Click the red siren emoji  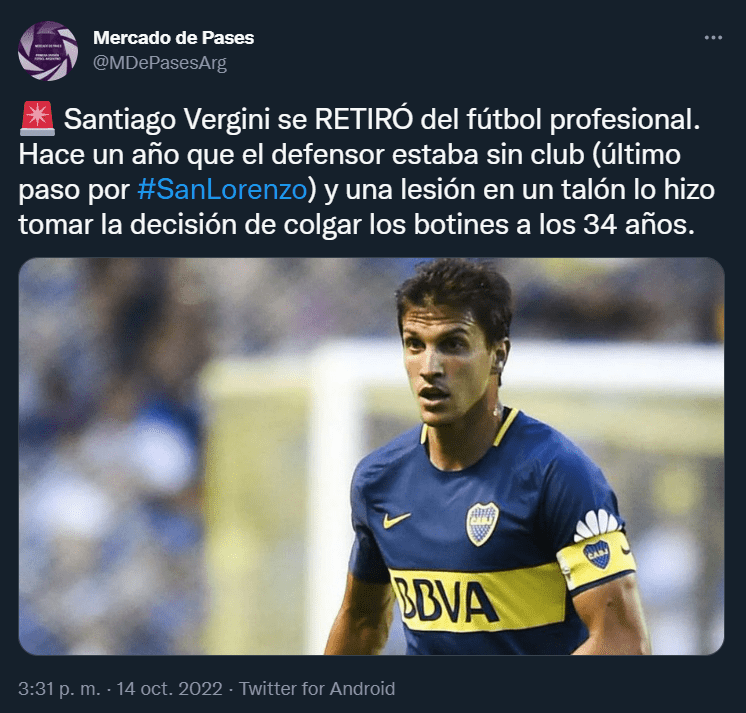[38, 118]
